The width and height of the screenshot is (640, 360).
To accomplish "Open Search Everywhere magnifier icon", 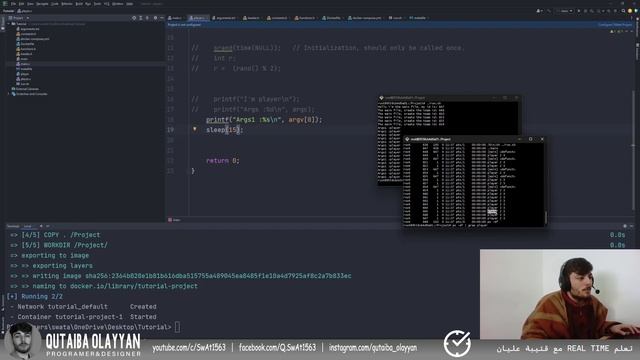I will click(x=623, y=11).
